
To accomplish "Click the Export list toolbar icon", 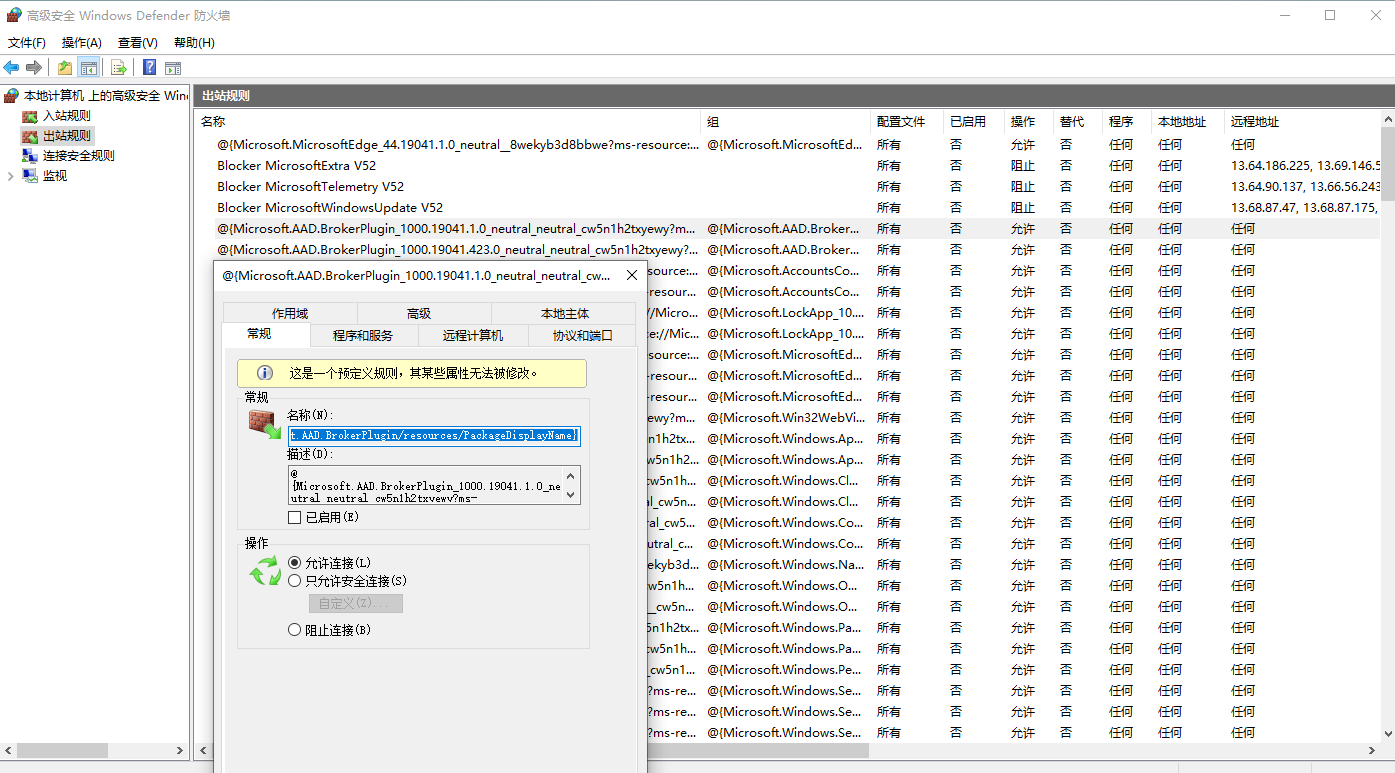I will pyautogui.click(x=119, y=68).
